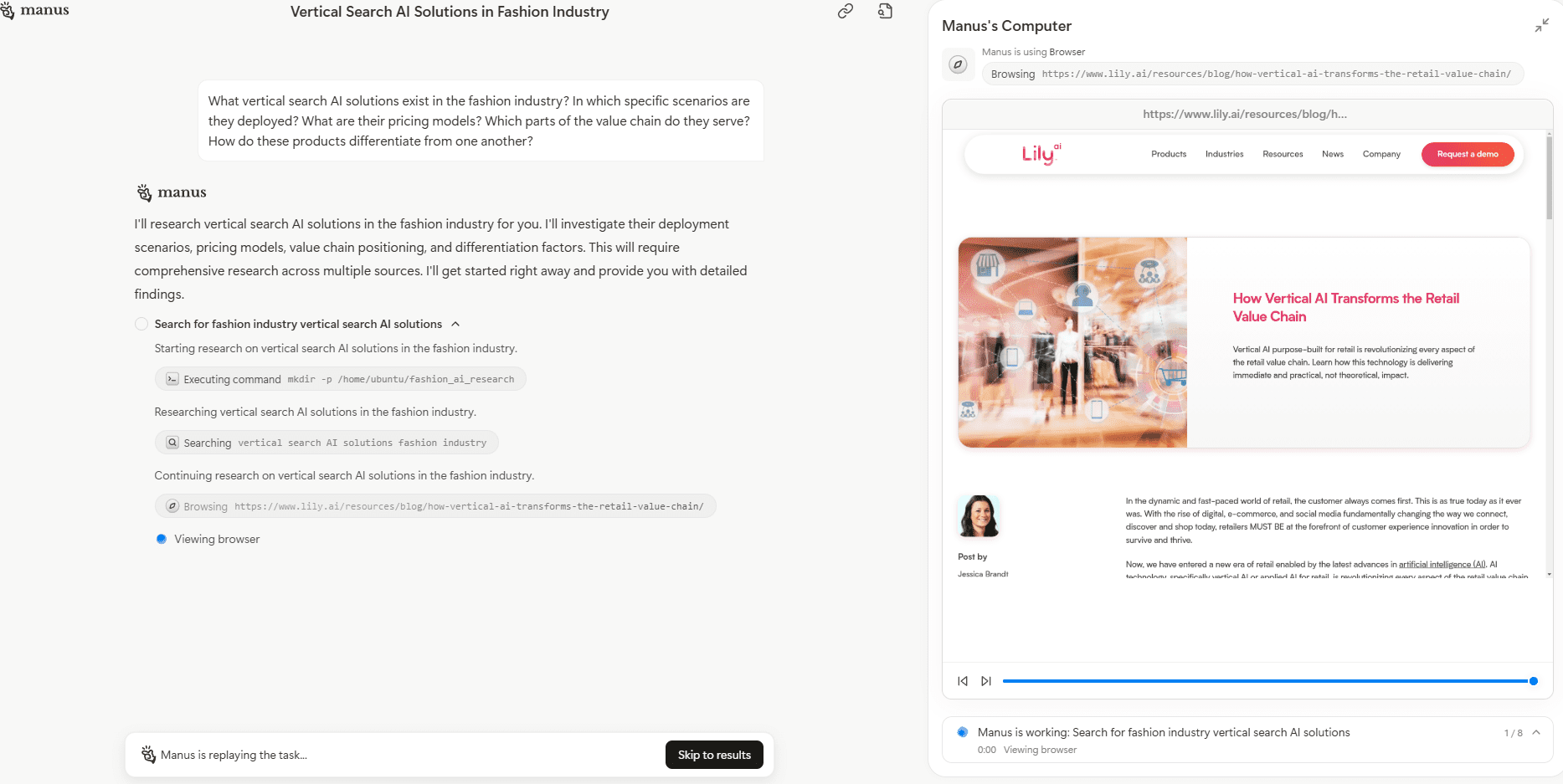Open the Executing command mkdir chip

(341, 379)
